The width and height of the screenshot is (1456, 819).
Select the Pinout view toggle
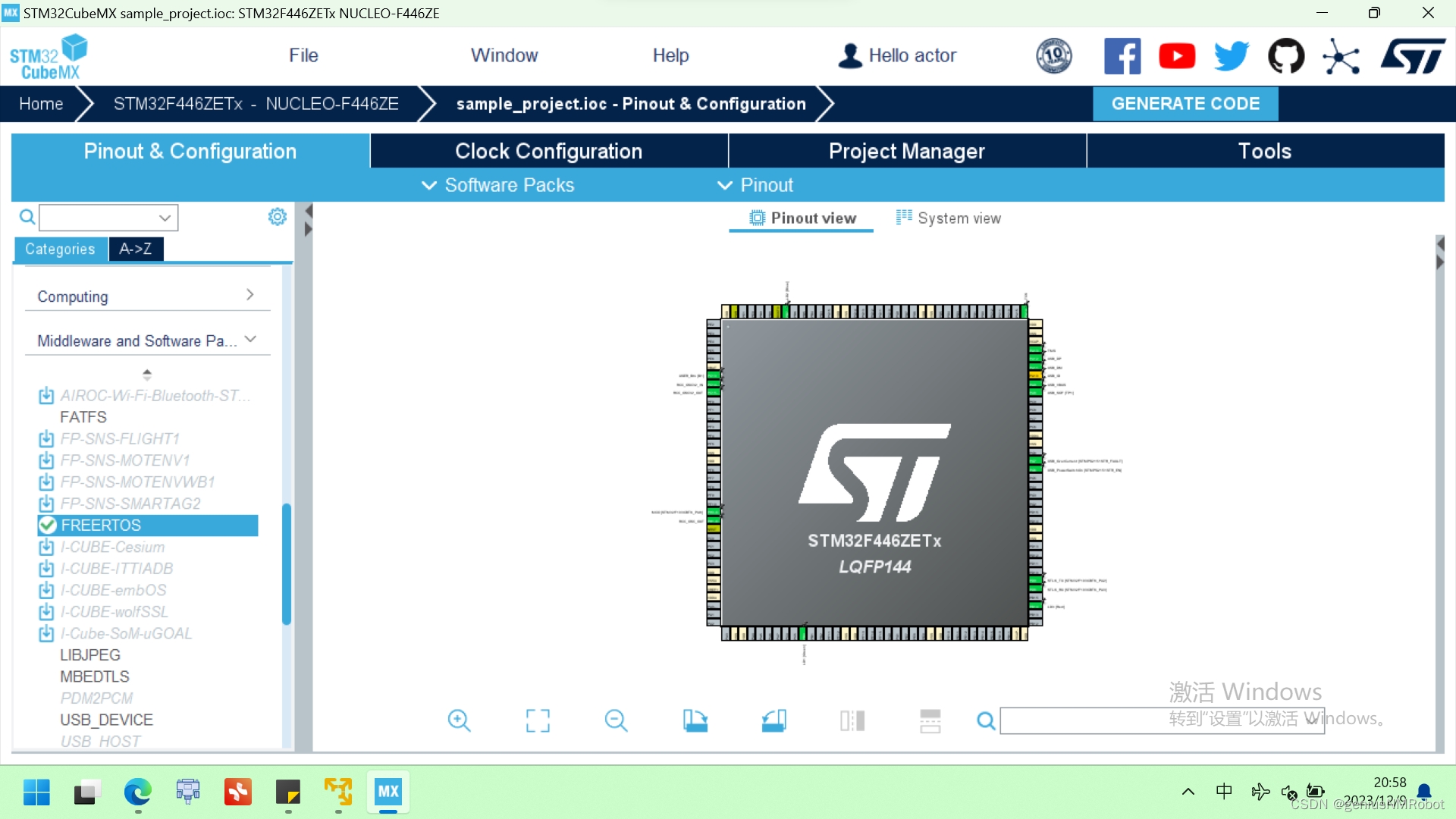(801, 218)
